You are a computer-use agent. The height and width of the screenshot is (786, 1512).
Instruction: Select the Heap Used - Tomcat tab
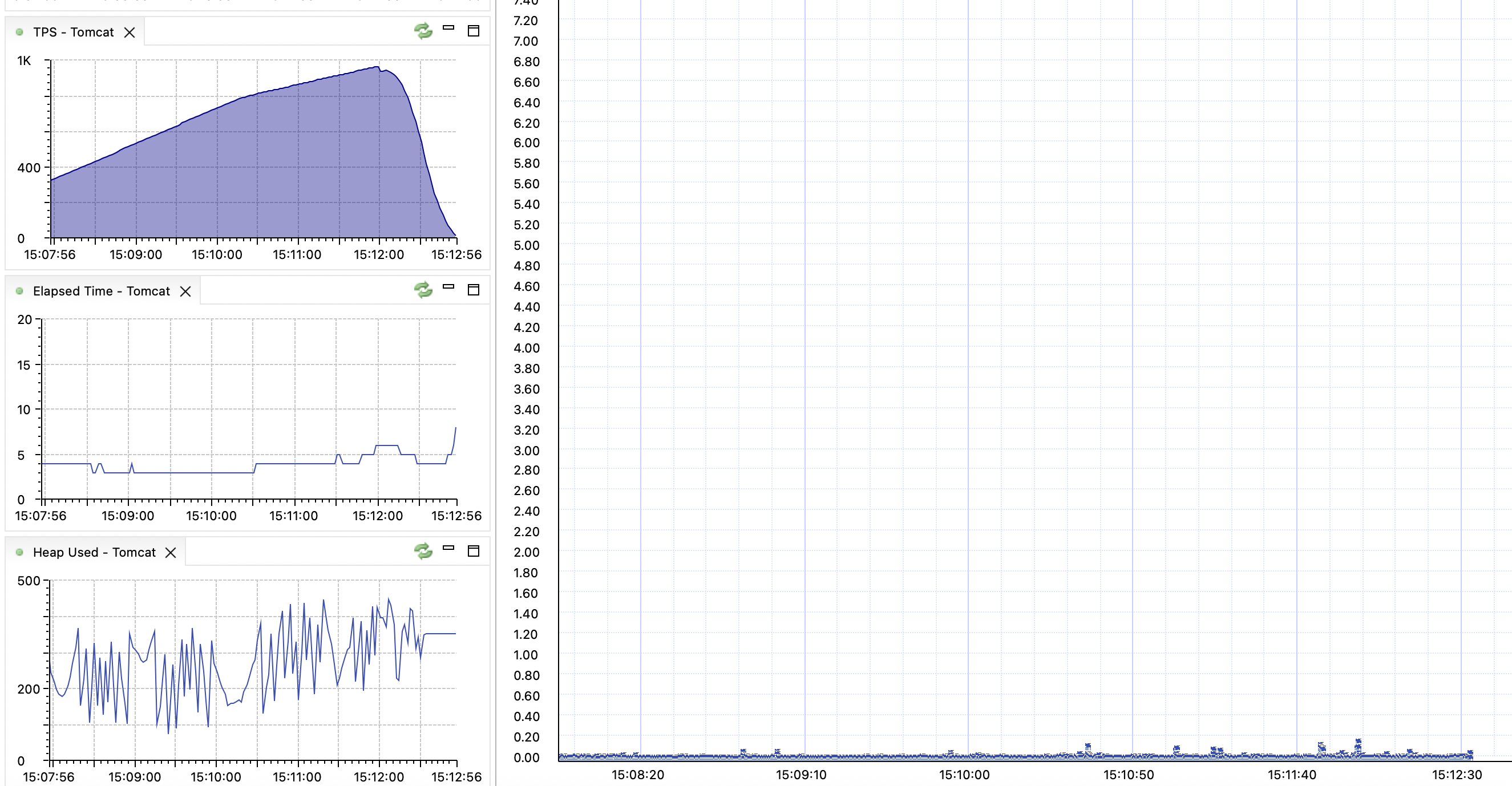point(94,553)
